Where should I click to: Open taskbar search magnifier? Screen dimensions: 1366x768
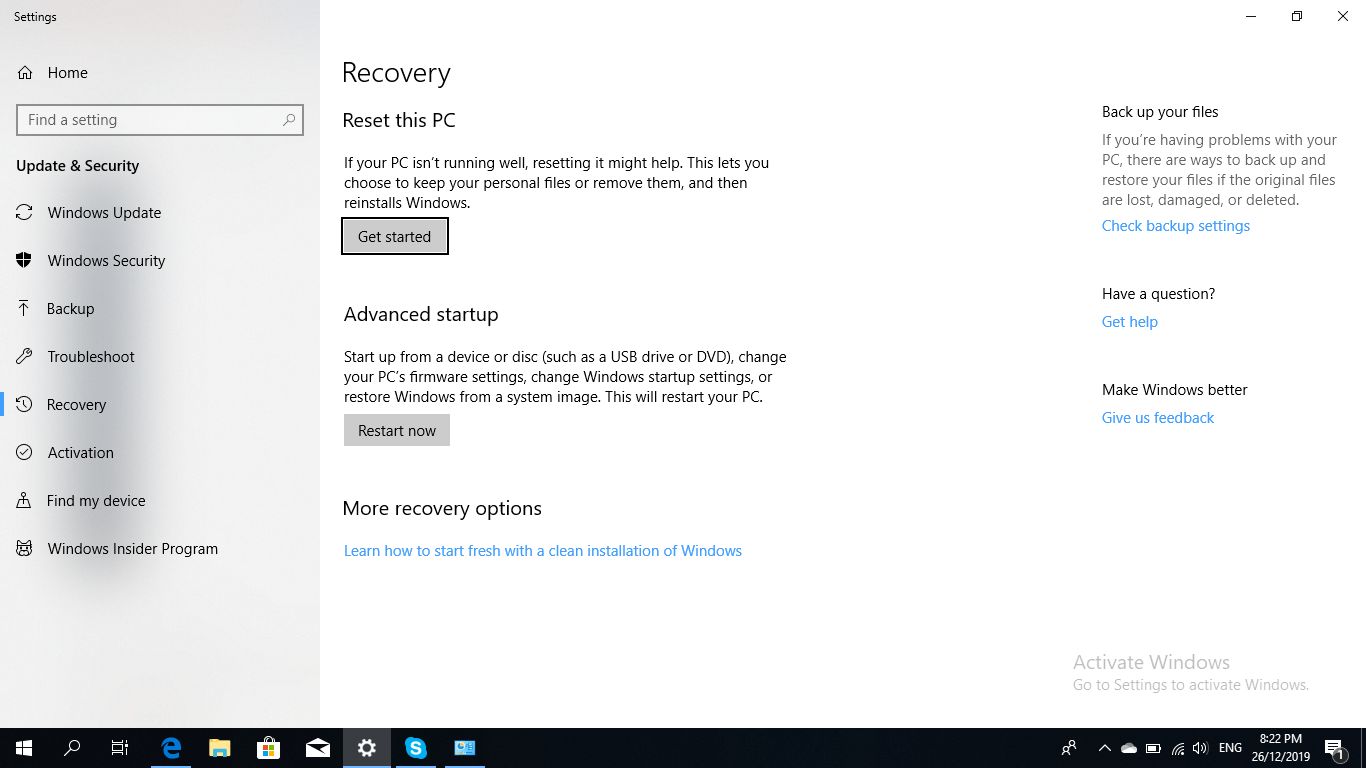[x=72, y=748]
